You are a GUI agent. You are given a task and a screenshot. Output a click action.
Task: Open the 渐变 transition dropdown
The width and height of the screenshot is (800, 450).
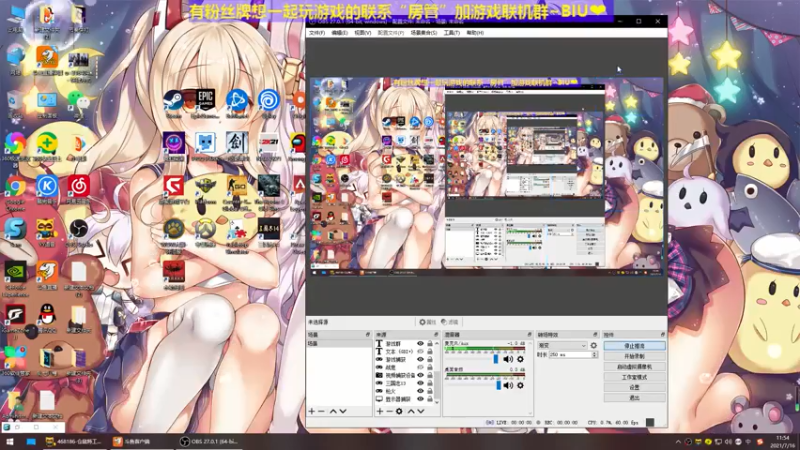coord(562,345)
